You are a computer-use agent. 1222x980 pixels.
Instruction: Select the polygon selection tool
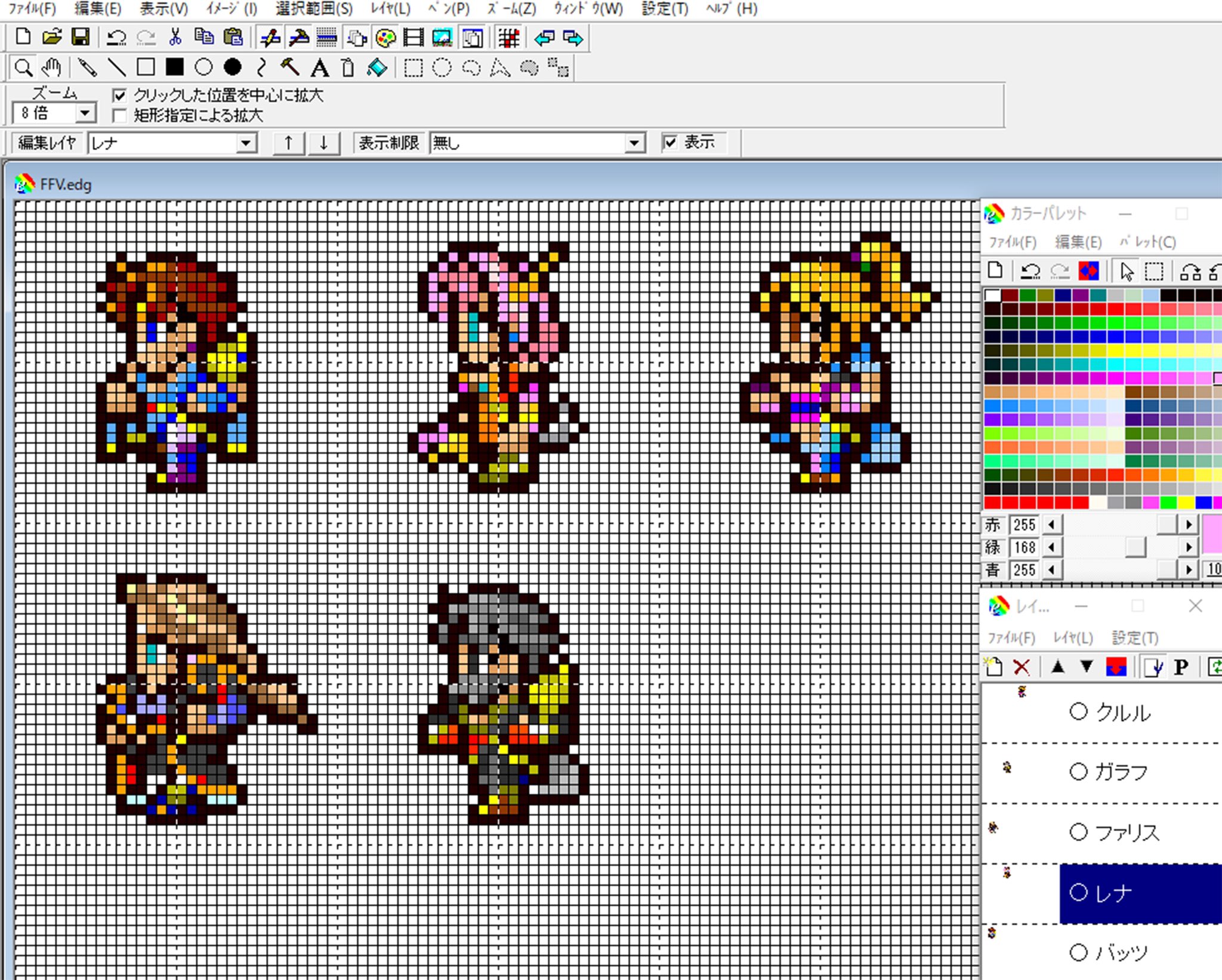(x=500, y=68)
